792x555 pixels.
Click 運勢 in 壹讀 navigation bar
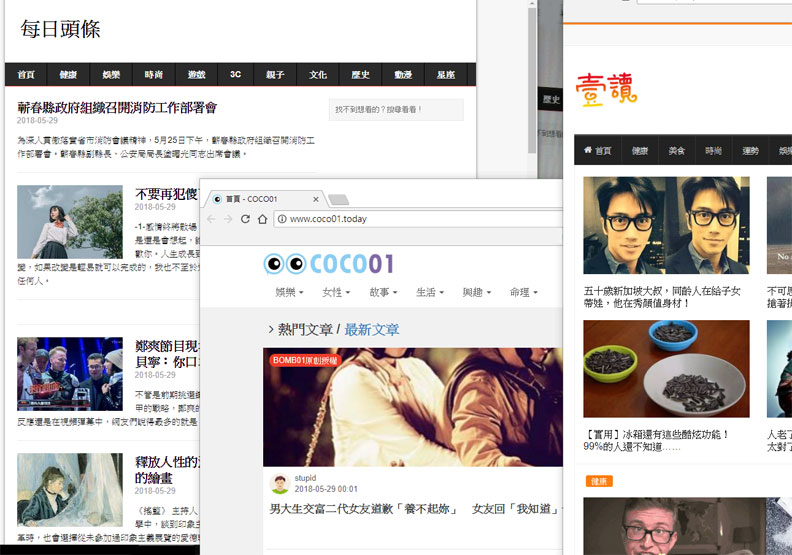click(x=751, y=150)
